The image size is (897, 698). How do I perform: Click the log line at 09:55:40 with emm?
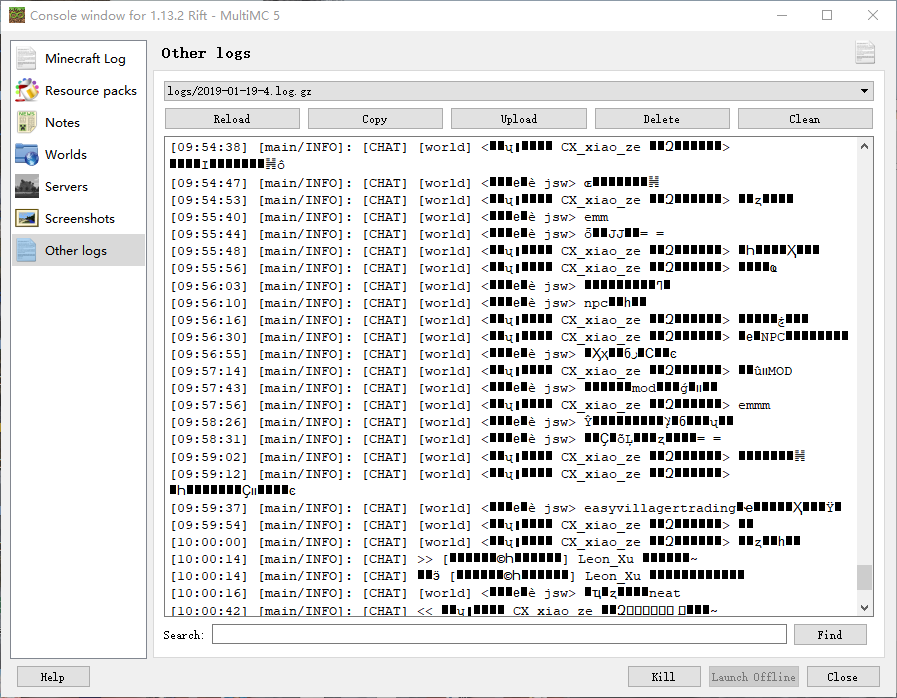[389, 217]
